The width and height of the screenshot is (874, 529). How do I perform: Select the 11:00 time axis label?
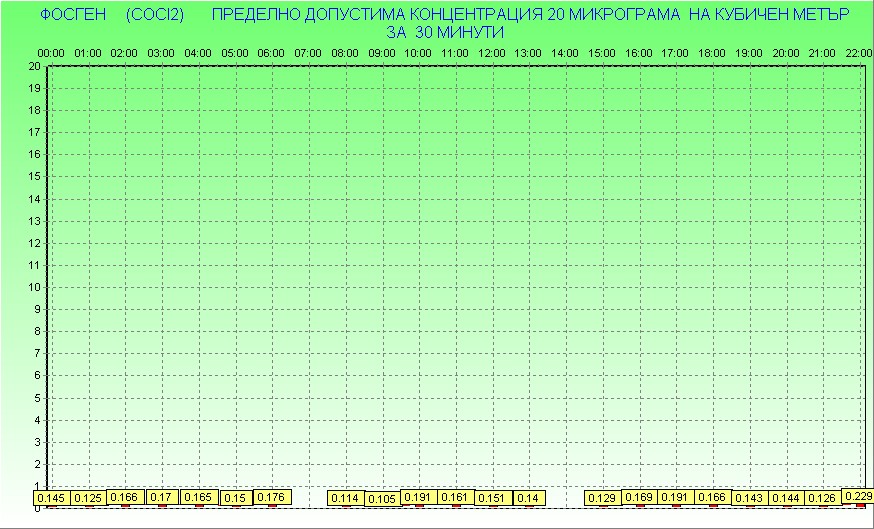(455, 54)
